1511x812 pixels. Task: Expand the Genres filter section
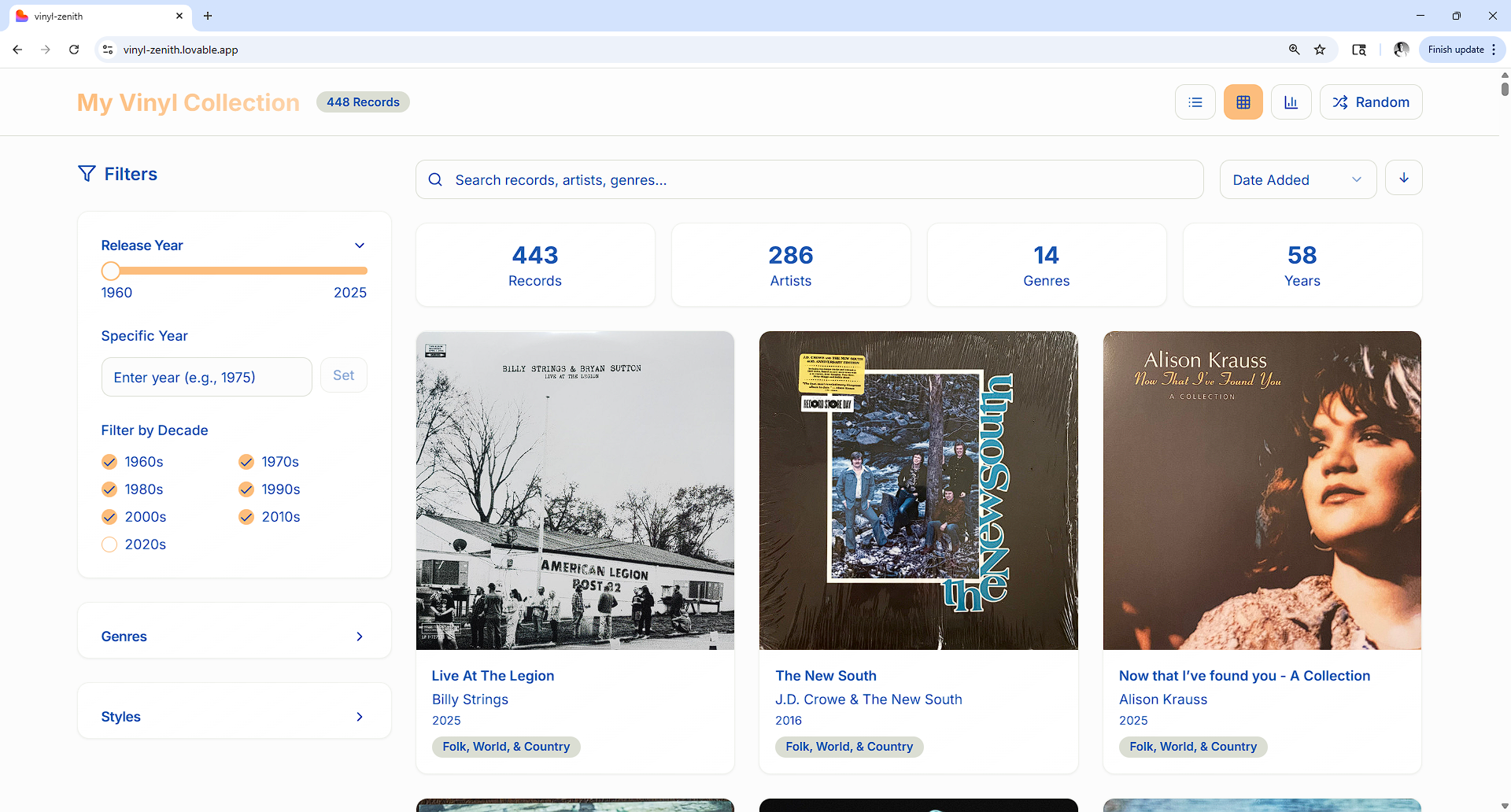pos(234,637)
